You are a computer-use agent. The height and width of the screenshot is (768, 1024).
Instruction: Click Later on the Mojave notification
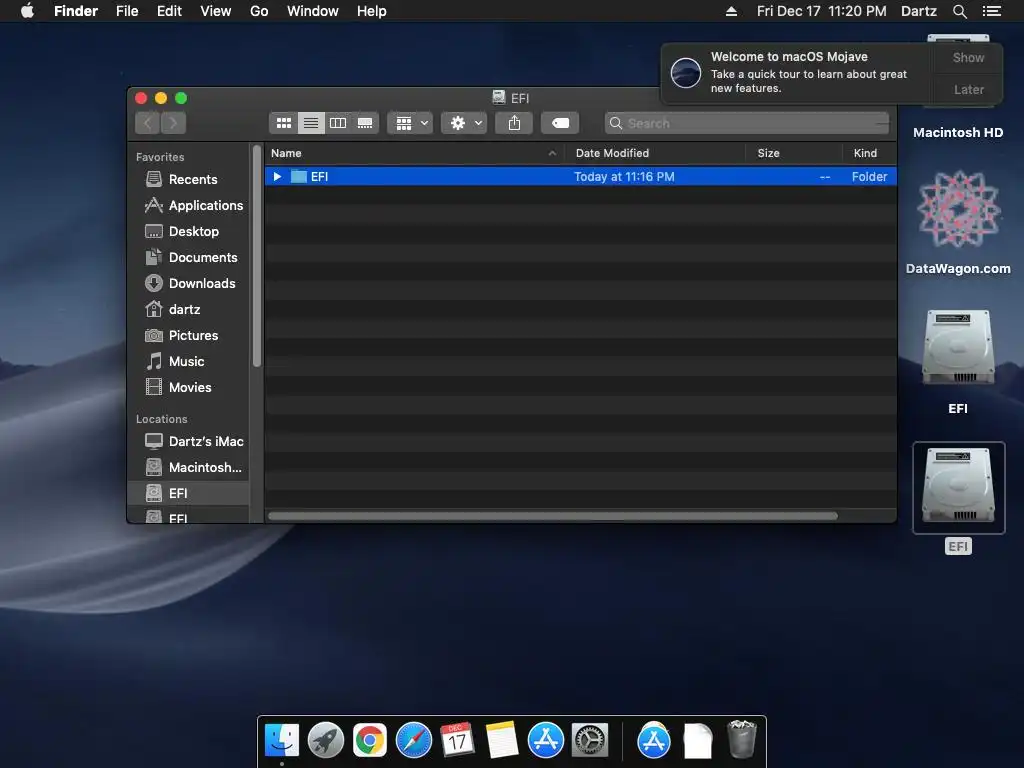pos(968,89)
